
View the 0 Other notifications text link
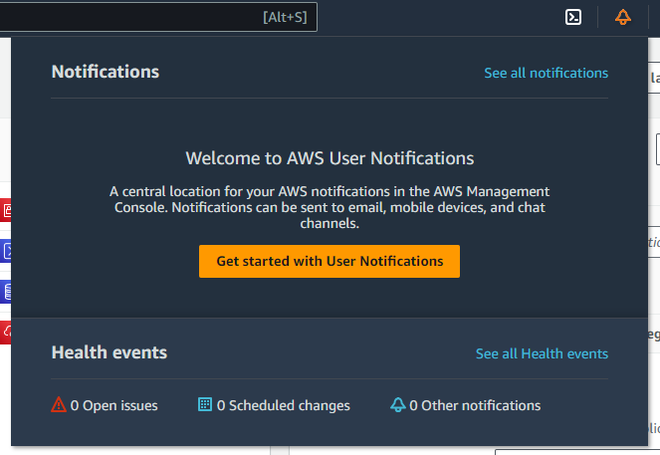(x=481, y=405)
